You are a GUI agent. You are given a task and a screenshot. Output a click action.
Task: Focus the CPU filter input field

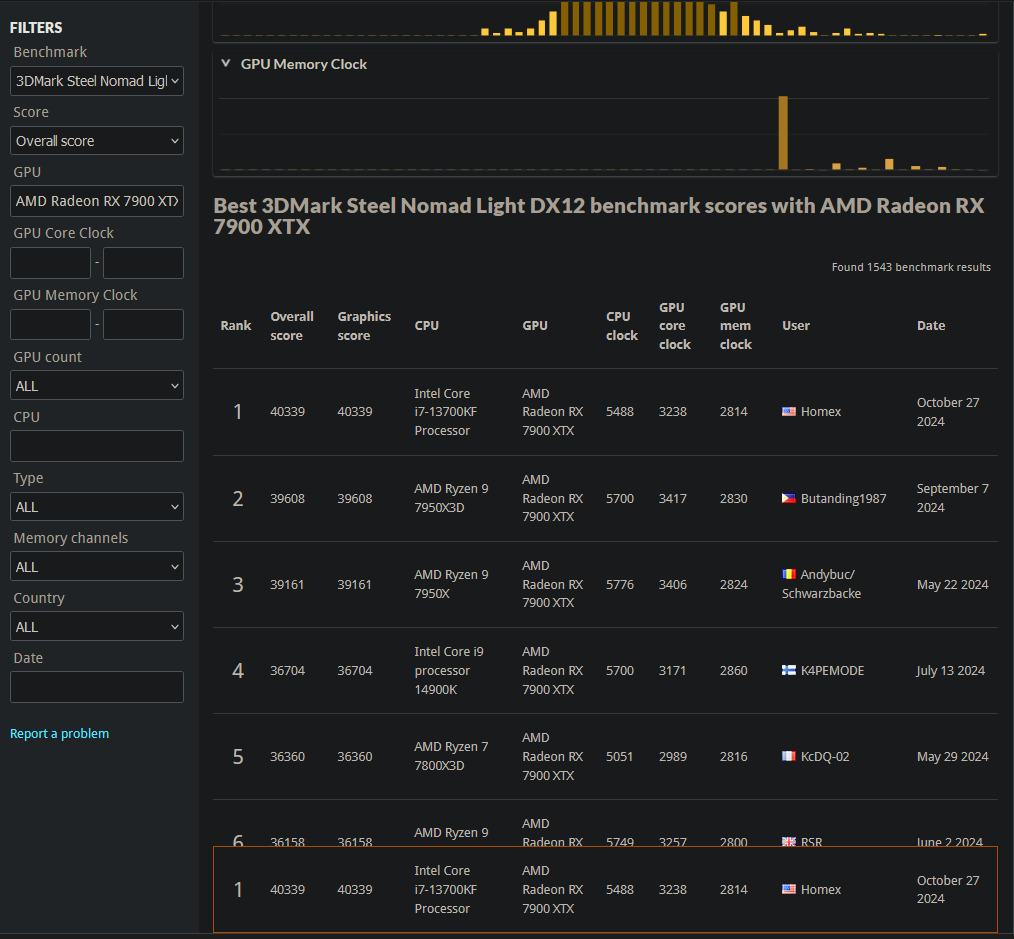pyautogui.click(x=97, y=446)
